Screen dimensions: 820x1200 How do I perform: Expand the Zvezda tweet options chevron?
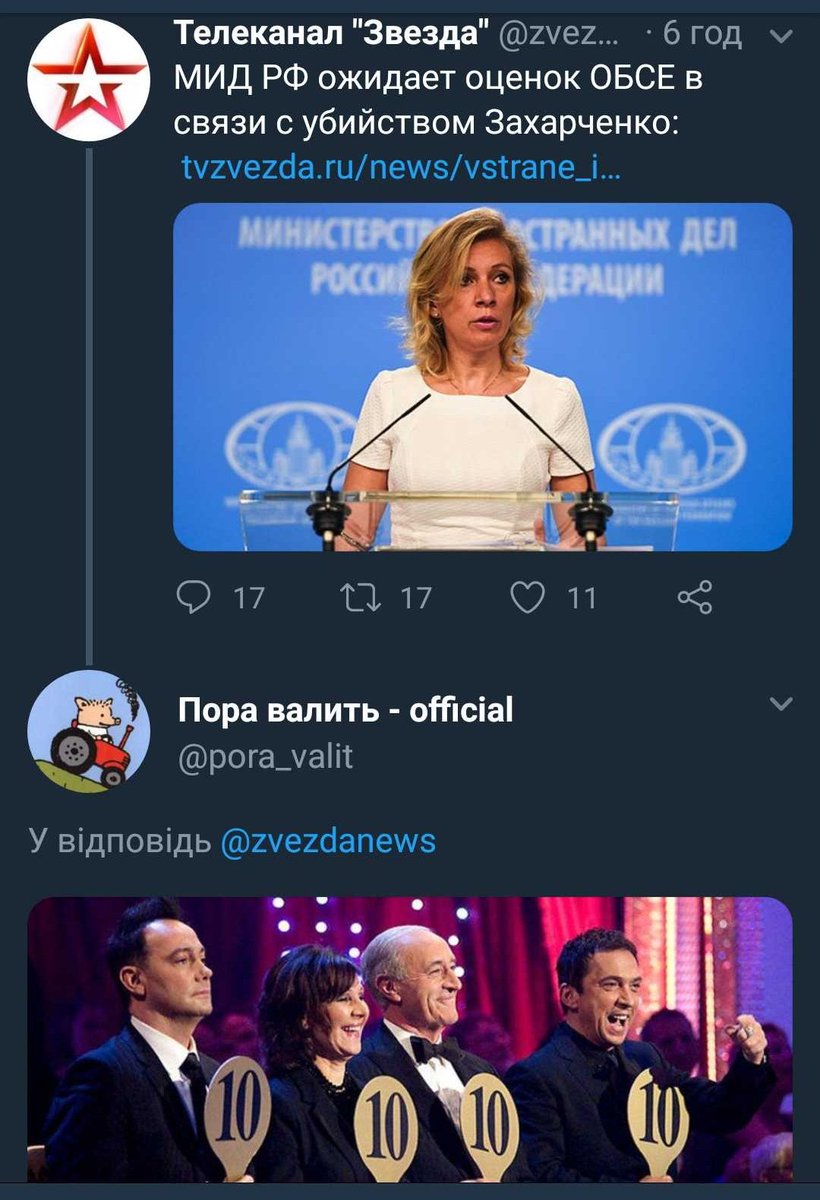pos(782,35)
